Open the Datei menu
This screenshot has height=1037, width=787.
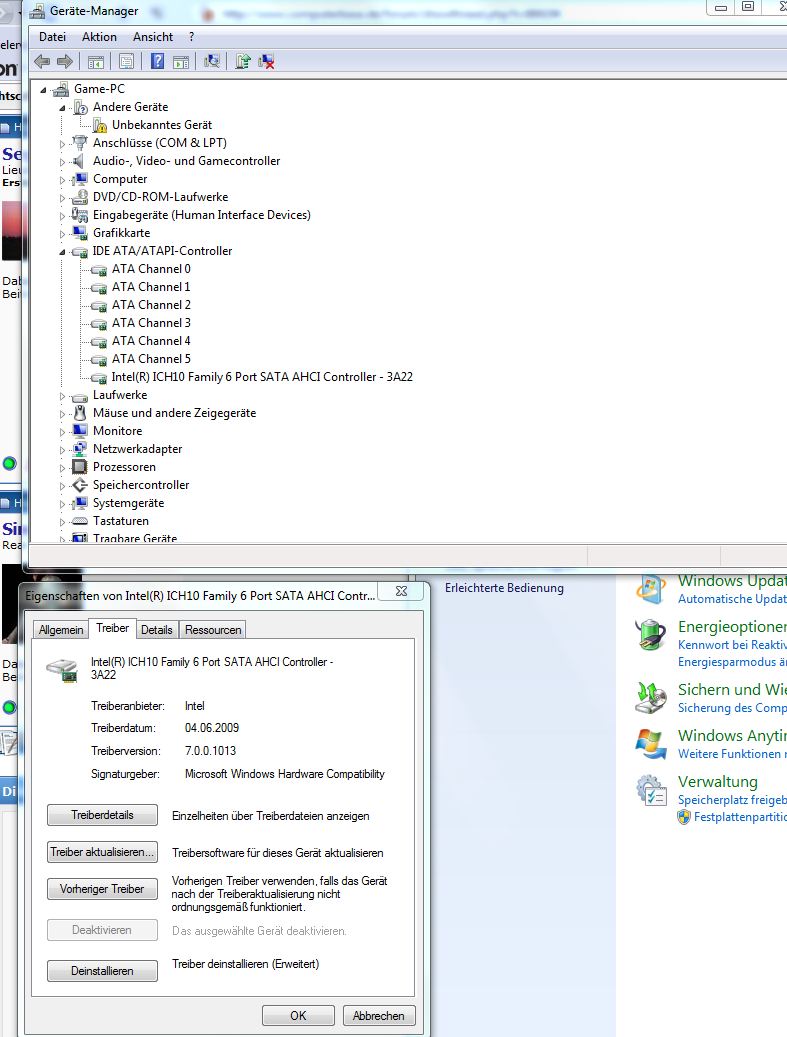(x=52, y=37)
